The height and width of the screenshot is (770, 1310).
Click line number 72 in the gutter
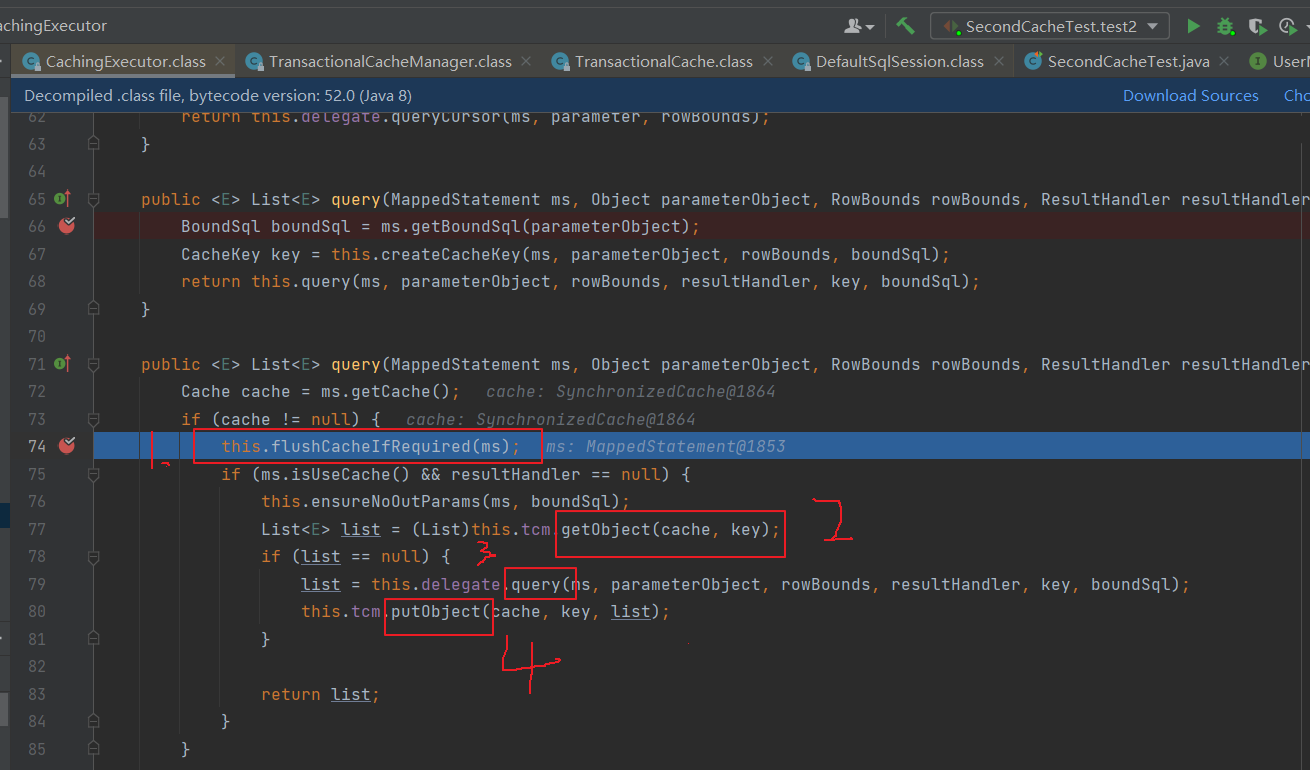tap(36, 391)
